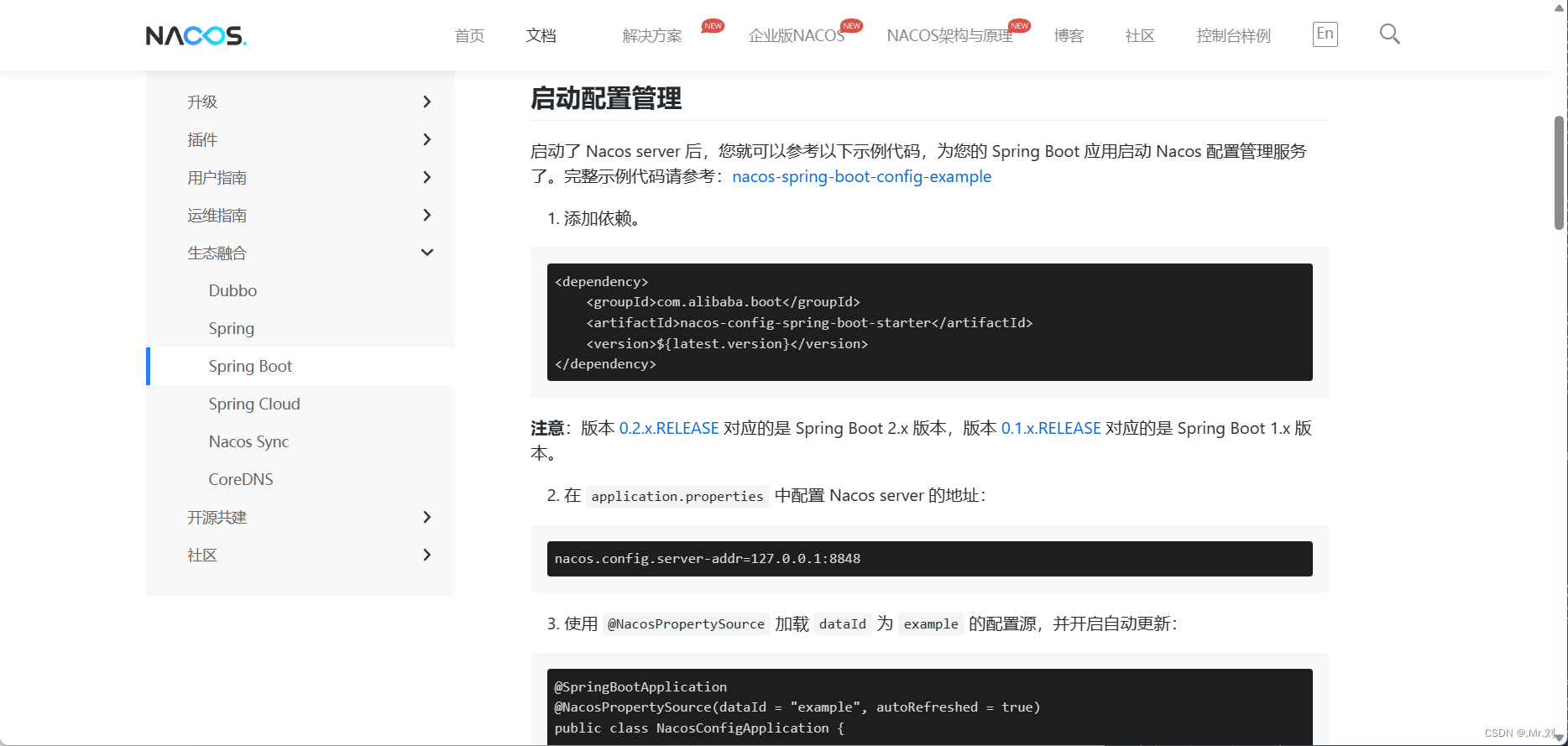Click the 开源共建 sidebar label
This screenshot has height=746, width=1568.
(217, 517)
